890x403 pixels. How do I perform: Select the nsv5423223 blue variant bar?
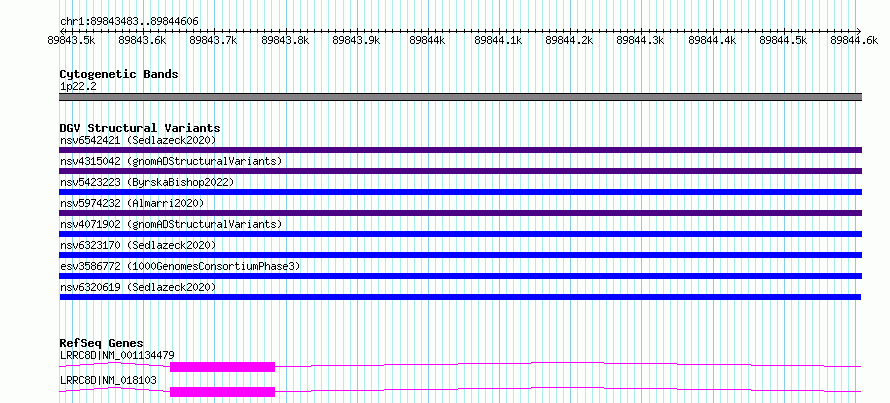click(x=460, y=192)
